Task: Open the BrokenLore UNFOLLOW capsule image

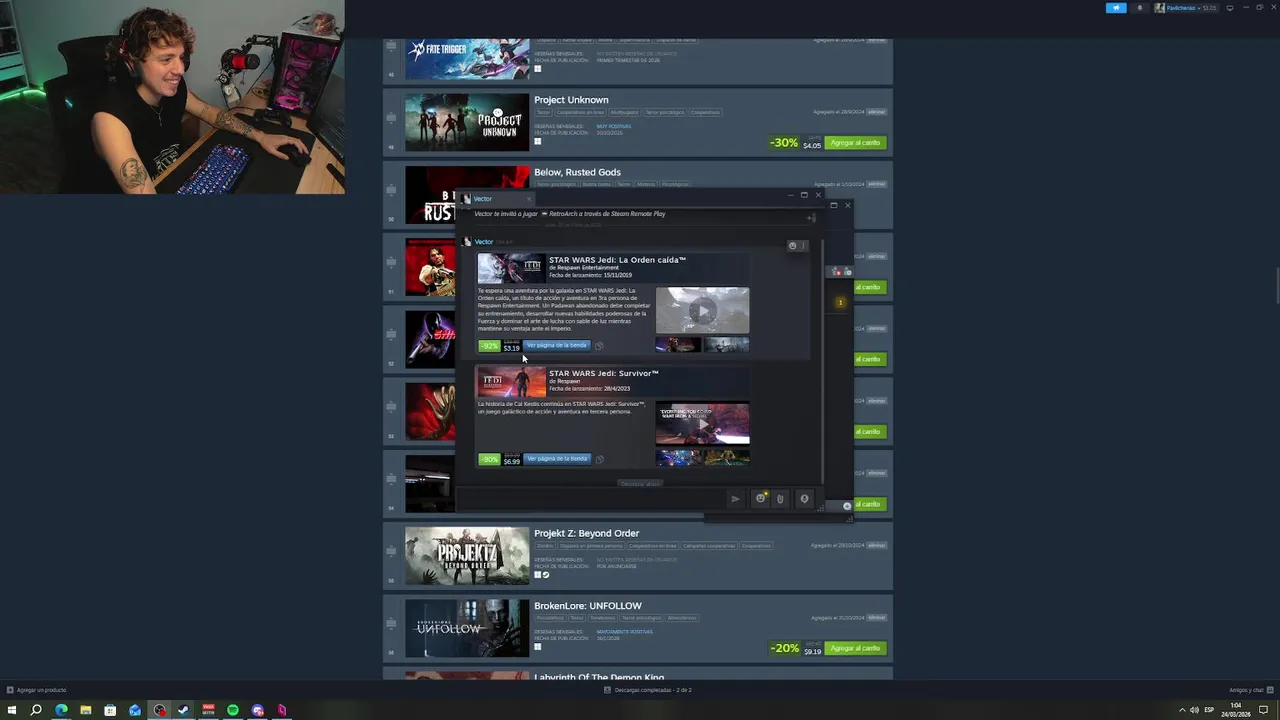Action: point(467,628)
